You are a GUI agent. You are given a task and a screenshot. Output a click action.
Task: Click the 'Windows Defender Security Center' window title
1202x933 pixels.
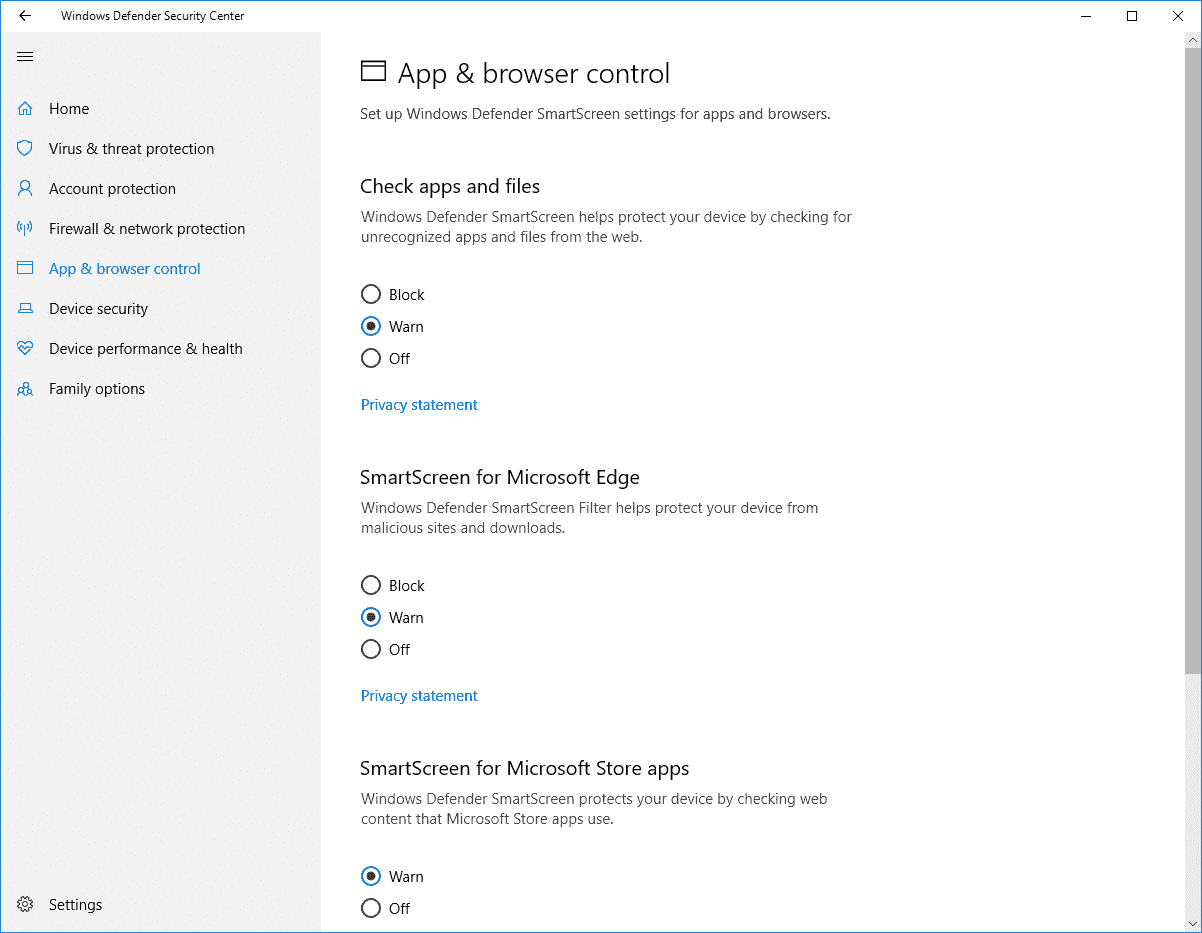152,16
